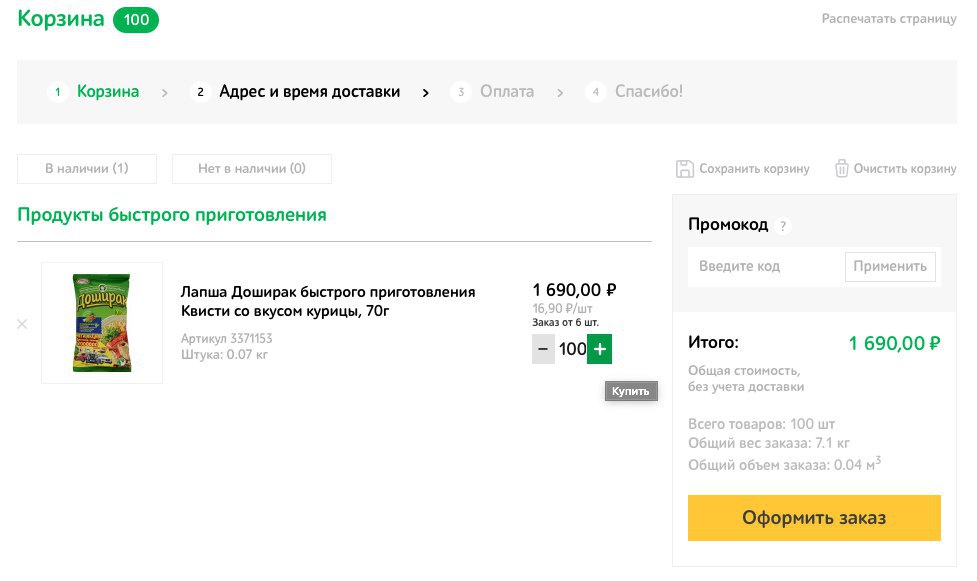
Task: Click 'Промокод' section heading
Action: click(728, 225)
